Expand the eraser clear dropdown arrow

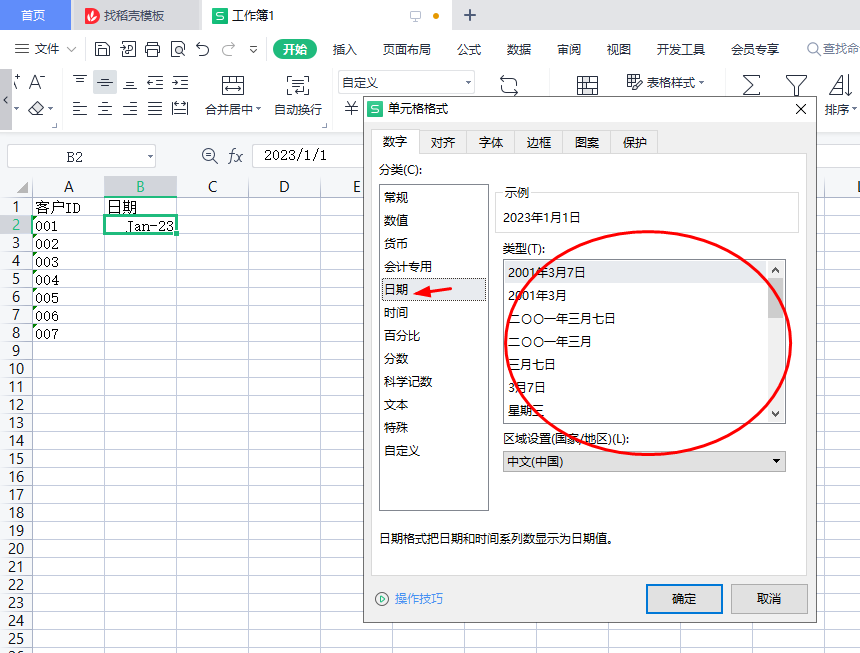[x=50, y=109]
